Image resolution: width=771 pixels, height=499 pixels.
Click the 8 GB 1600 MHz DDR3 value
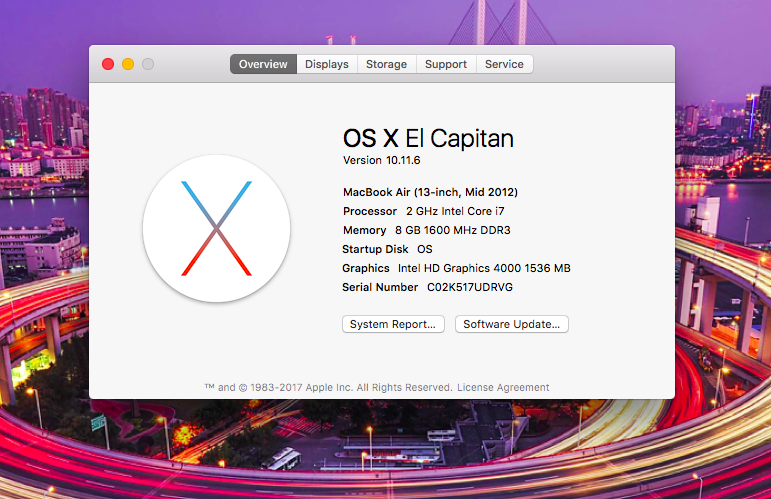coord(452,230)
